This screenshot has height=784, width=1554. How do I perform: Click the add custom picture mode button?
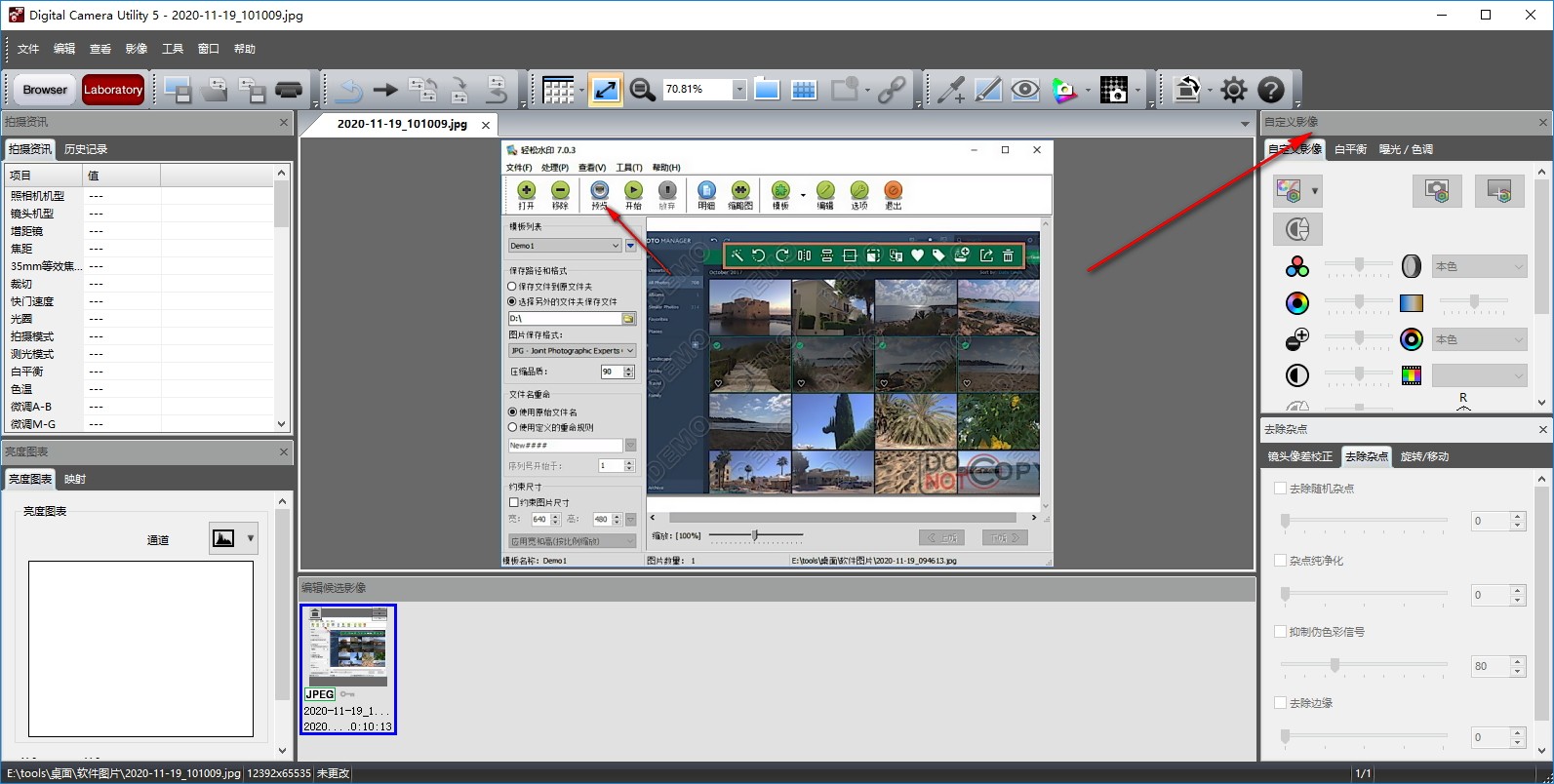(1499, 191)
